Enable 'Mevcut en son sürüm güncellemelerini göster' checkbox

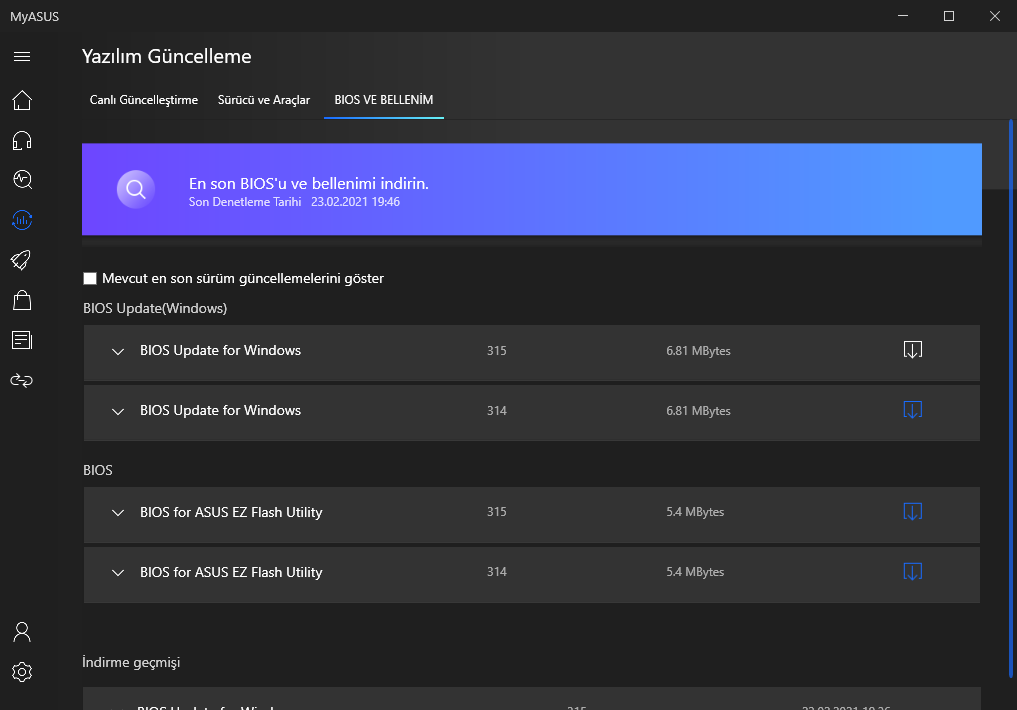90,278
